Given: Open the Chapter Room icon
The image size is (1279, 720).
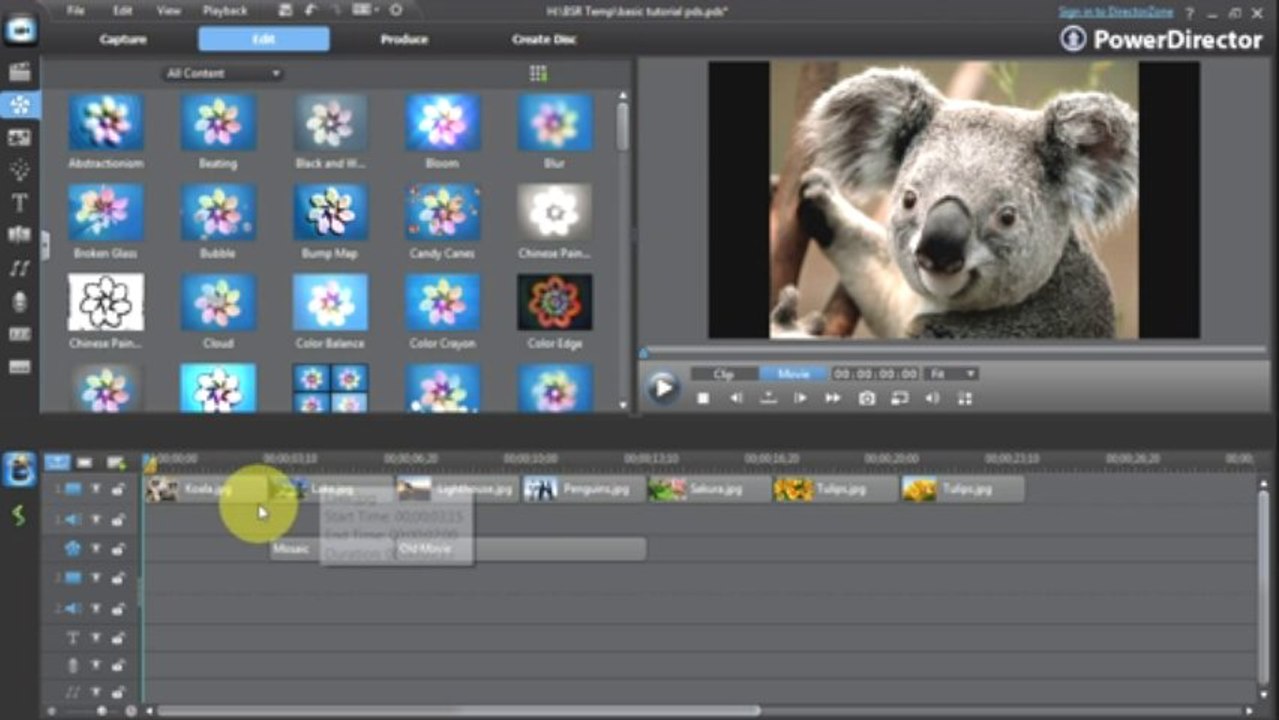Looking at the screenshot, I should (19, 334).
